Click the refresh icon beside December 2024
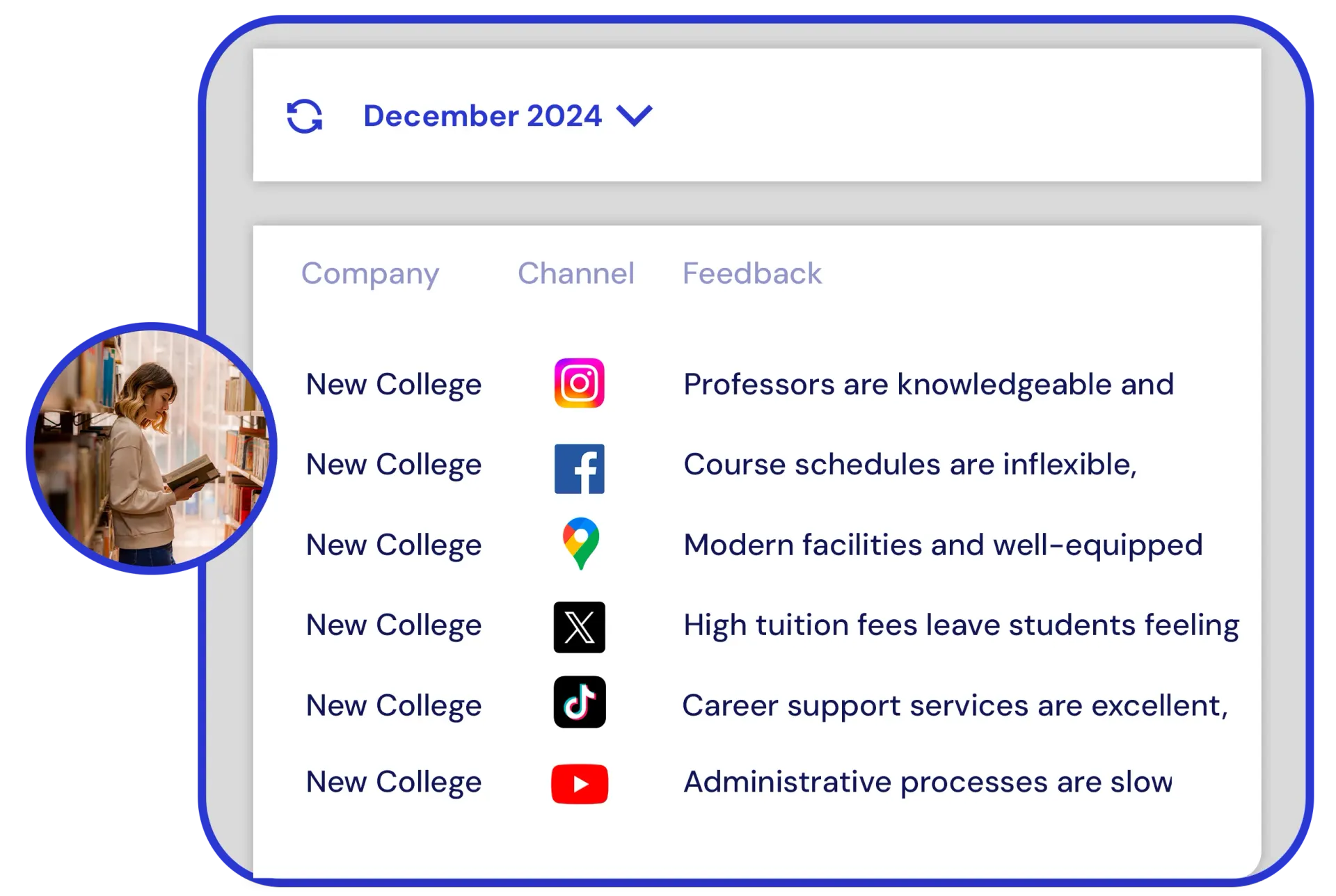Screen dimensions: 1336x896 pyautogui.click(x=305, y=116)
